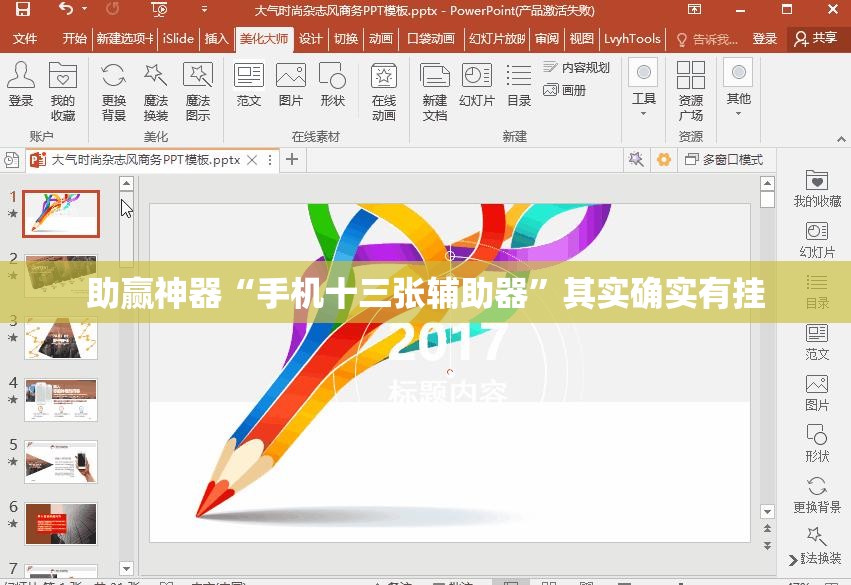
Task: Expand the Undo history dropdown arrow
Action: click(x=84, y=9)
